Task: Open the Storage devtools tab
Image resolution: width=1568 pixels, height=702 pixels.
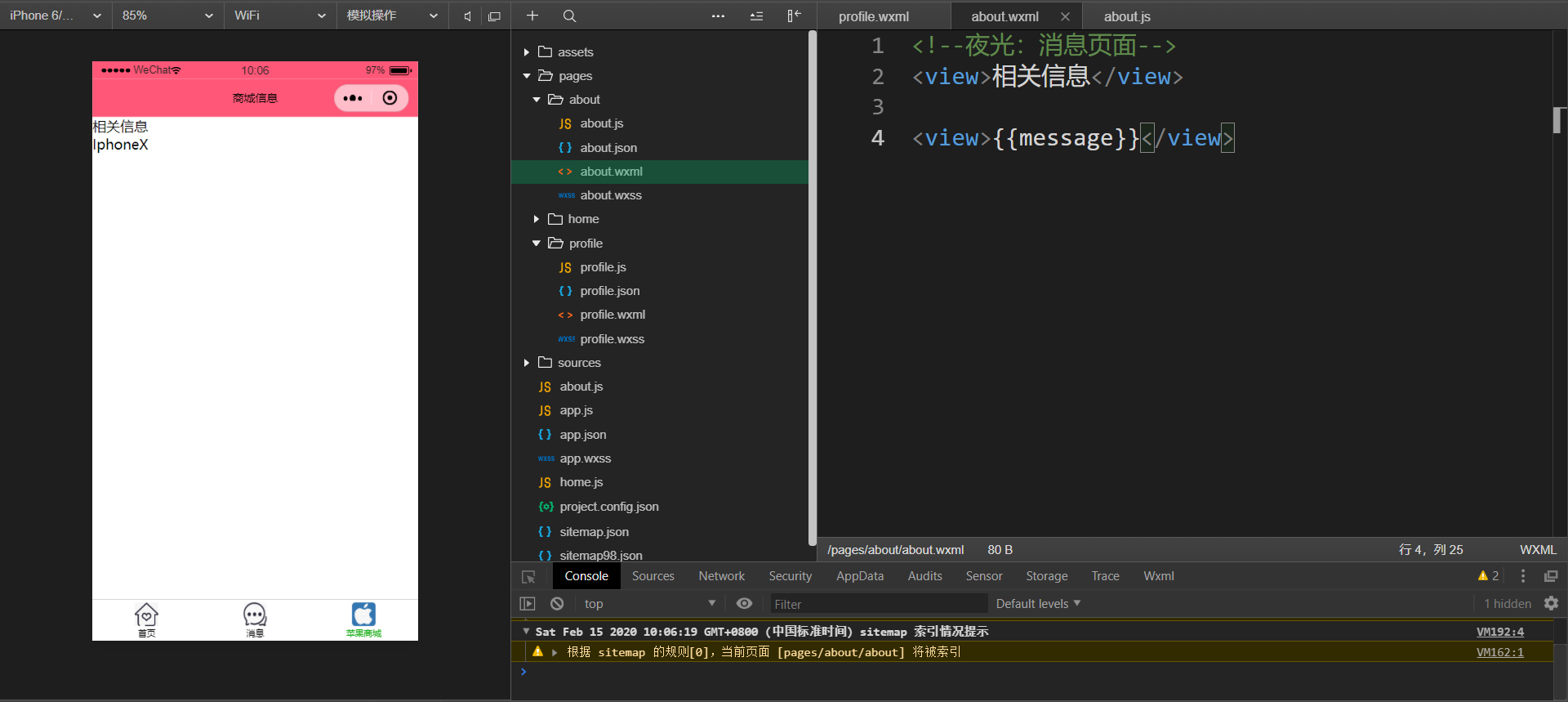Action: [x=1047, y=576]
